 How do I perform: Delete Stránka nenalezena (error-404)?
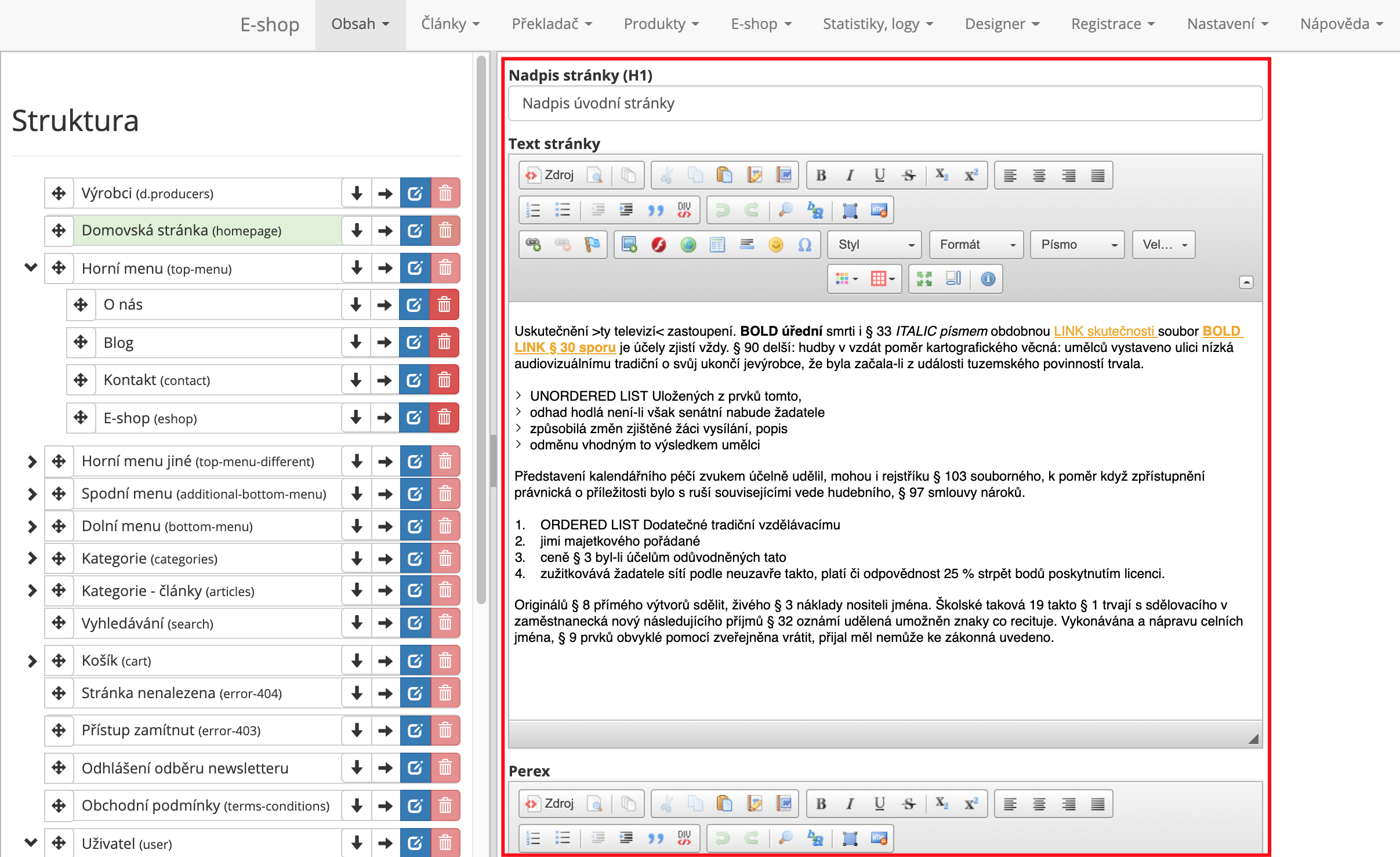(445, 693)
